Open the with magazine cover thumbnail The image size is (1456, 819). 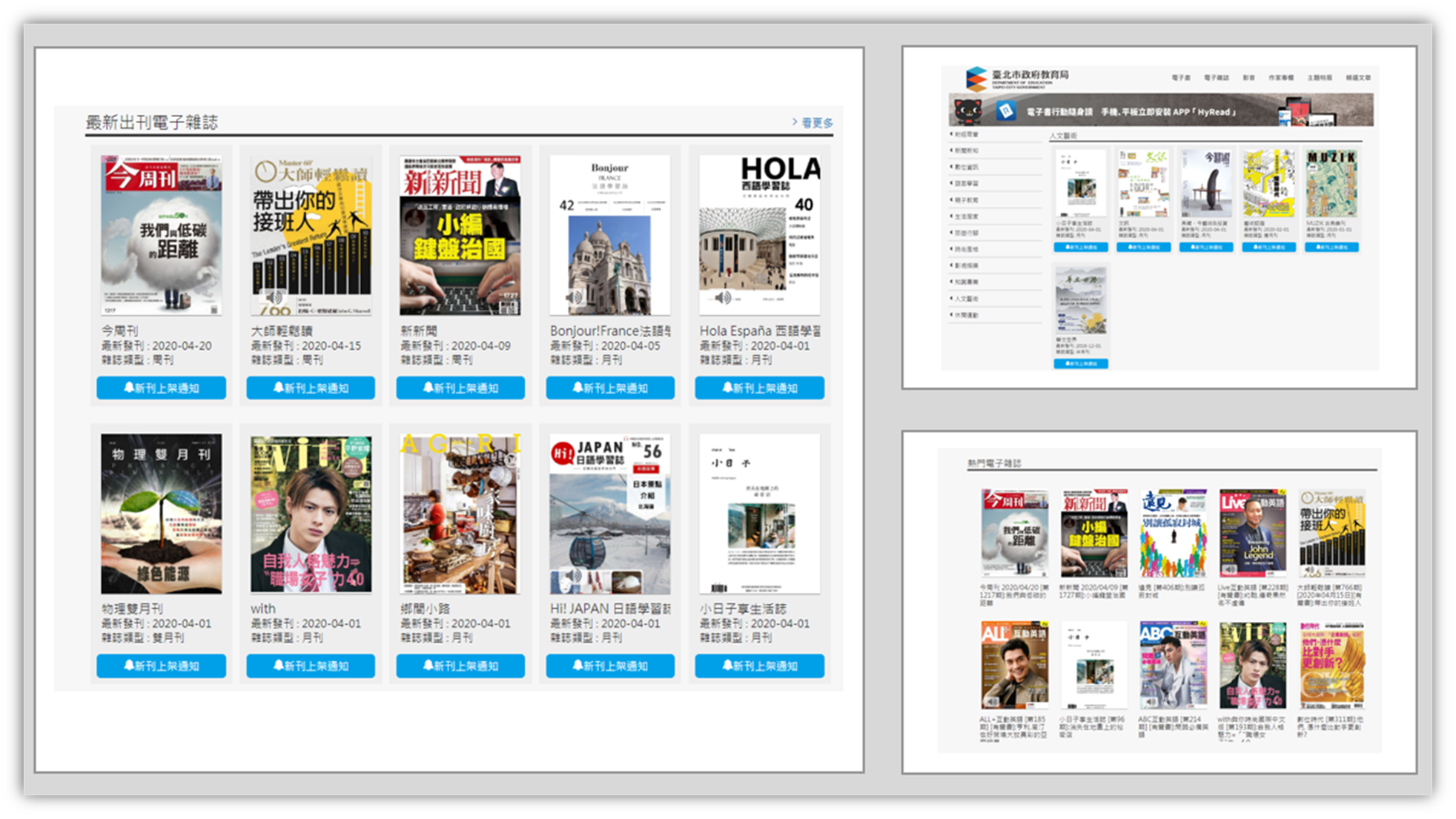pyautogui.click(x=311, y=514)
